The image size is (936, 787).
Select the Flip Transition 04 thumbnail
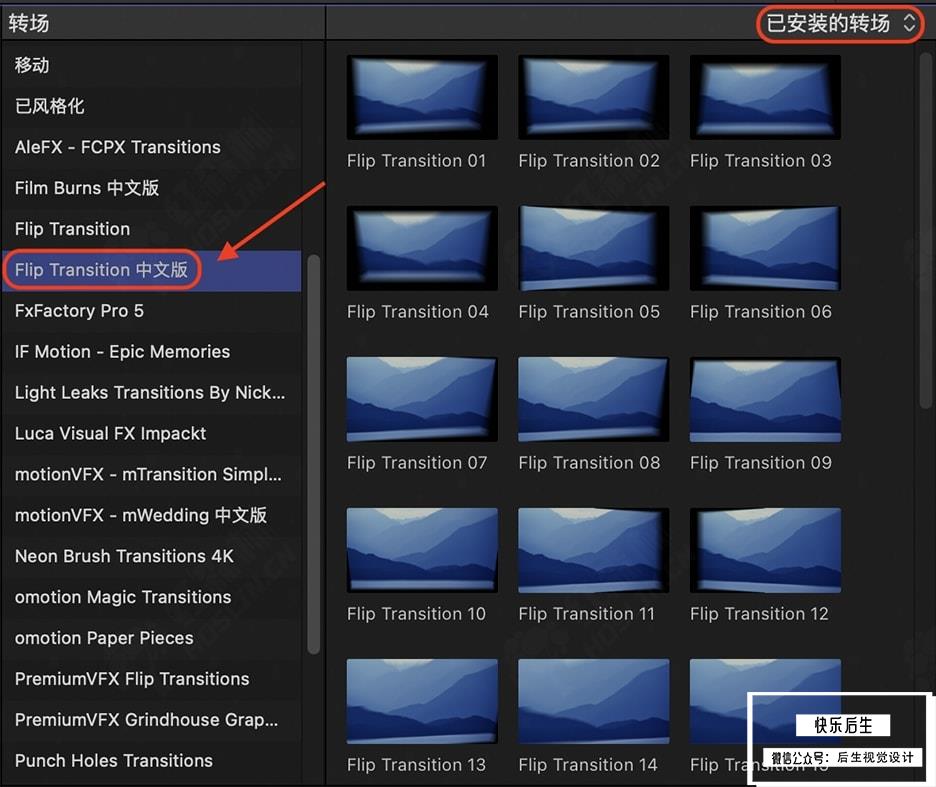click(x=422, y=248)
